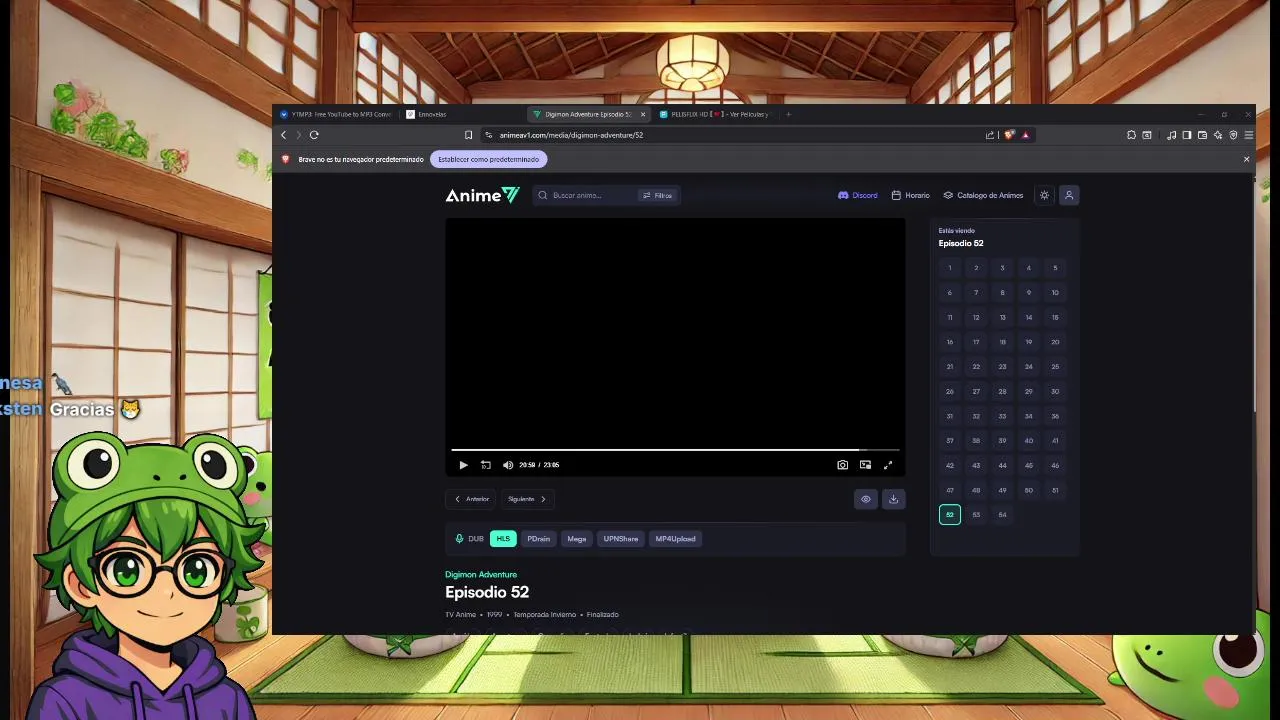The height and width of the screenshot is (720, 1280).
Task: Select the highlighted episode 52 button
Action: 950,515
